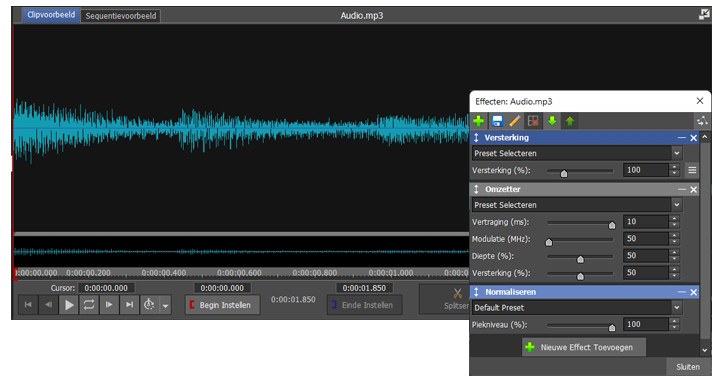Viewport: 722px width, 389px height.
Task: Remove the Normaliseren effect
Action: tap(693, 292)
